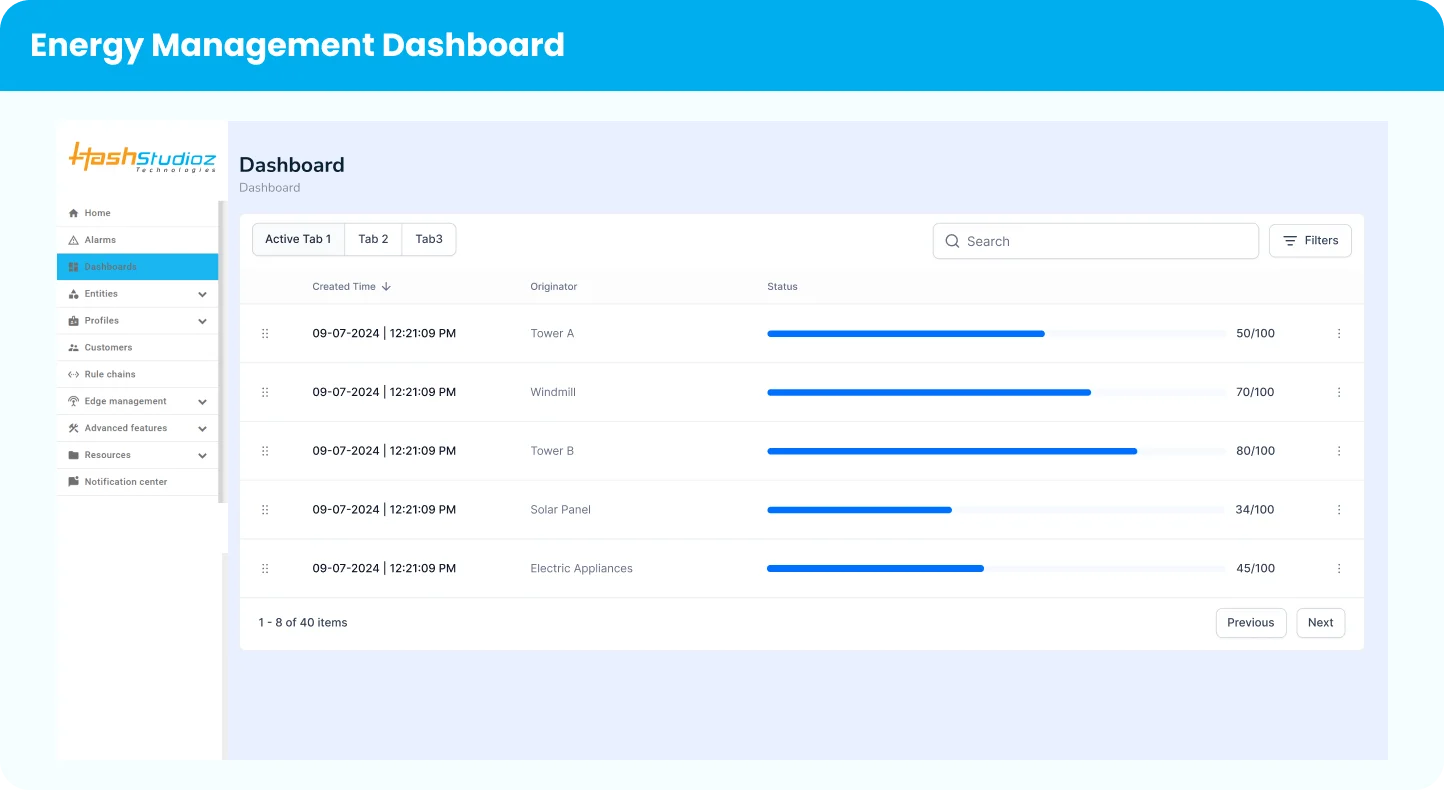Open three-dot menu for Electric Appliances
The height and width of the screenshot is (790, 1444).
click(1339, 568)
